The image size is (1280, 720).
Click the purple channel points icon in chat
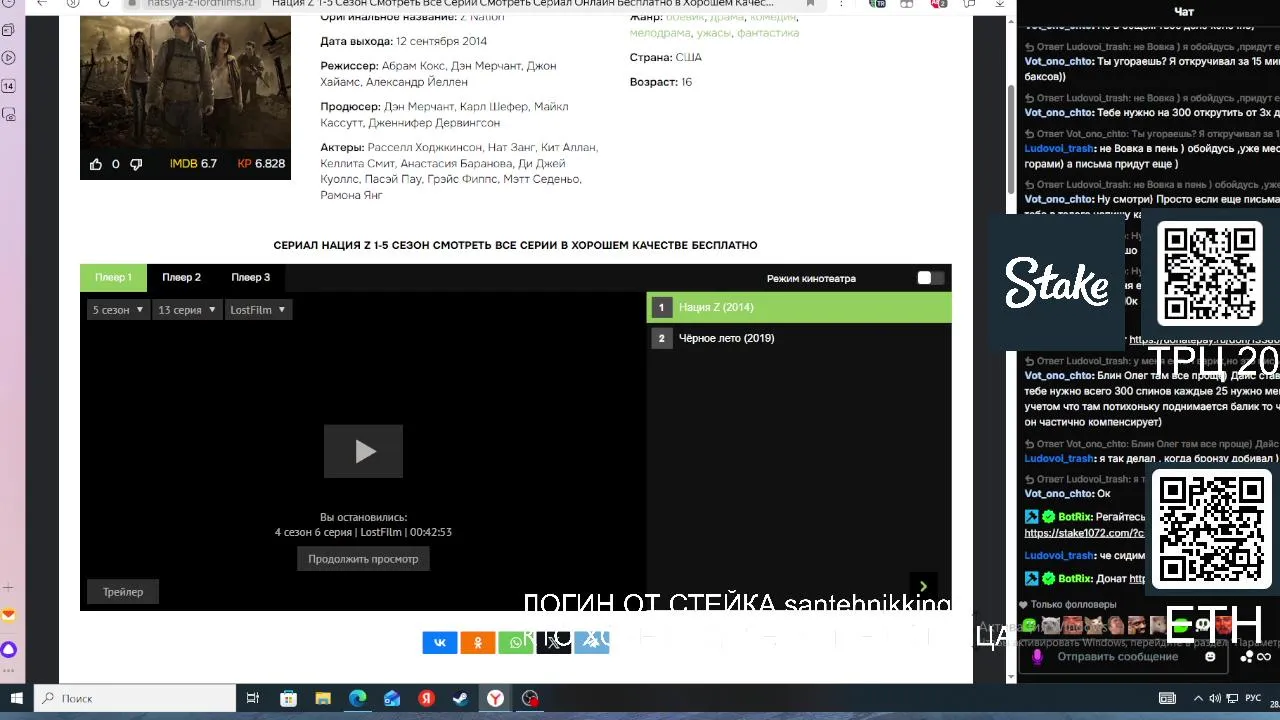pos(1037,657)
